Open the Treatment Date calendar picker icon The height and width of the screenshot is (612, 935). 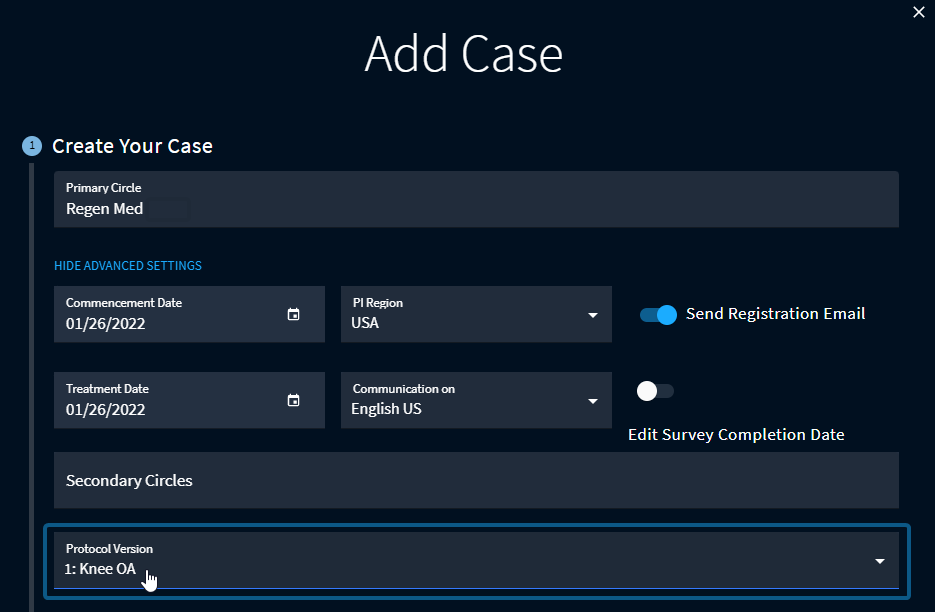293,400
